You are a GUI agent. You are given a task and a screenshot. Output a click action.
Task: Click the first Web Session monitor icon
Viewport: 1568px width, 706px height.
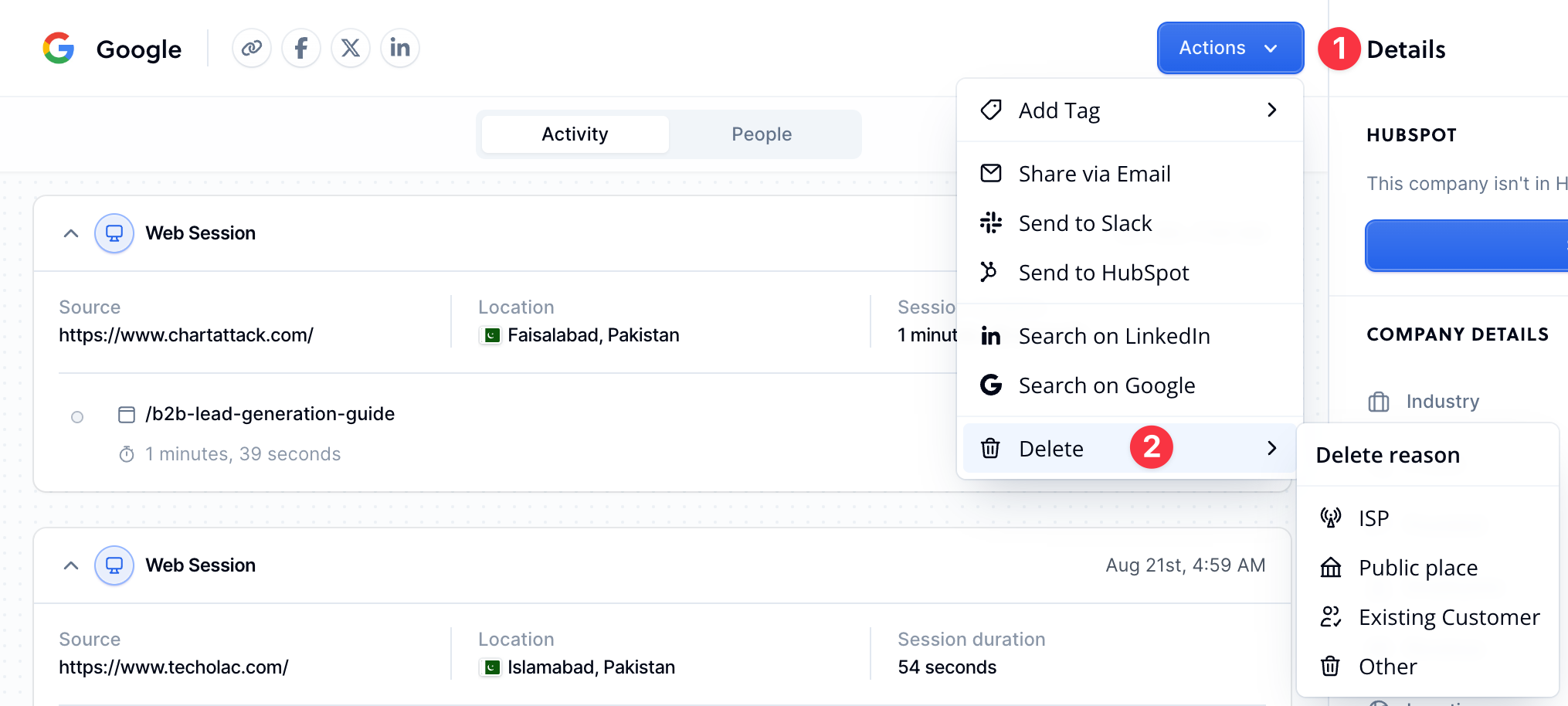[114, 233]
